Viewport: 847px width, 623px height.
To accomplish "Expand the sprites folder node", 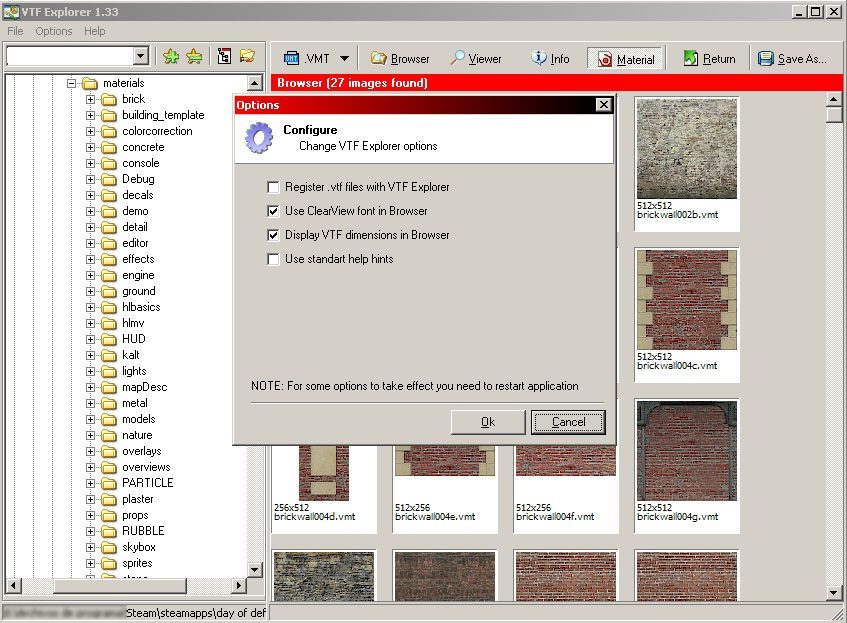I will click(90, 564).
